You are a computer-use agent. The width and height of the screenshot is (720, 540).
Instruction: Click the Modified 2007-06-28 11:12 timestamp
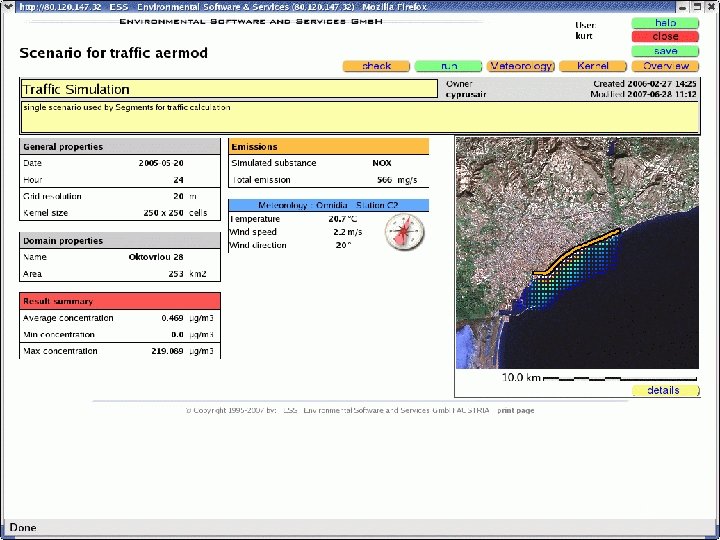click(x=643, y=95)
